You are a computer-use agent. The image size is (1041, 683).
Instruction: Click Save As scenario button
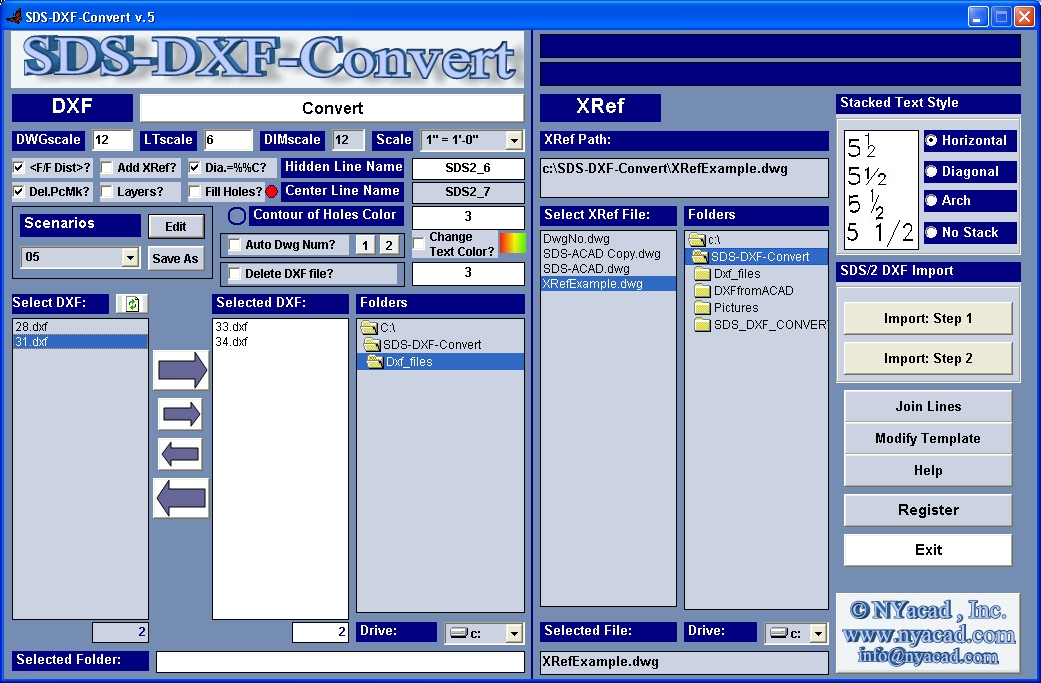point(175,259)
